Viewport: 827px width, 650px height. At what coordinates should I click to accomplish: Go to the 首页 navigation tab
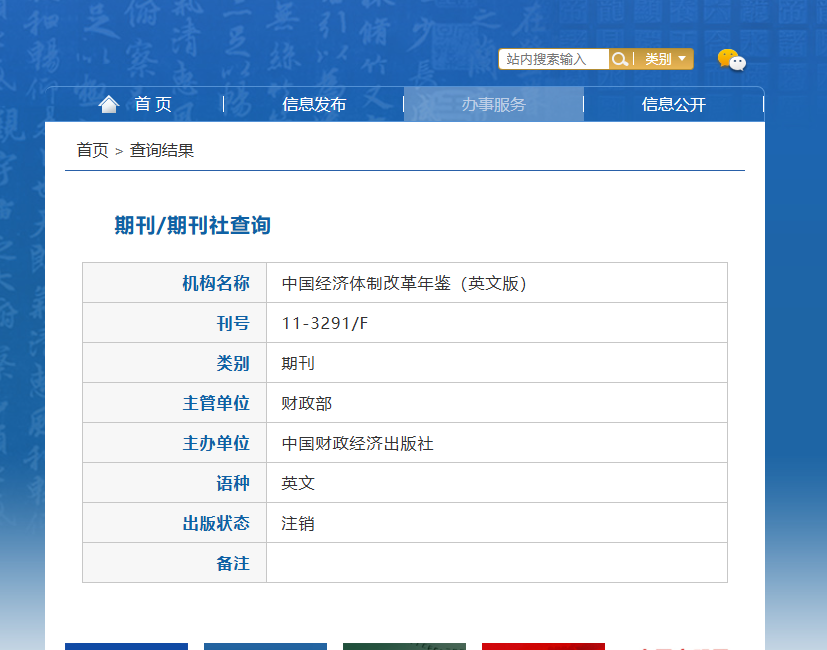(x=135, y=104)
